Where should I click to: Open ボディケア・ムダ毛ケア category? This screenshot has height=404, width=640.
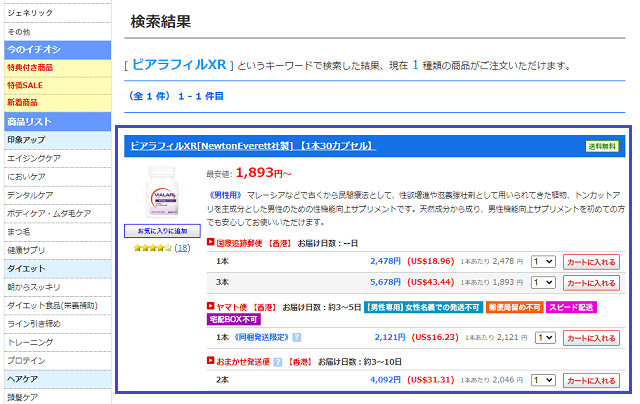pos(58,213)
